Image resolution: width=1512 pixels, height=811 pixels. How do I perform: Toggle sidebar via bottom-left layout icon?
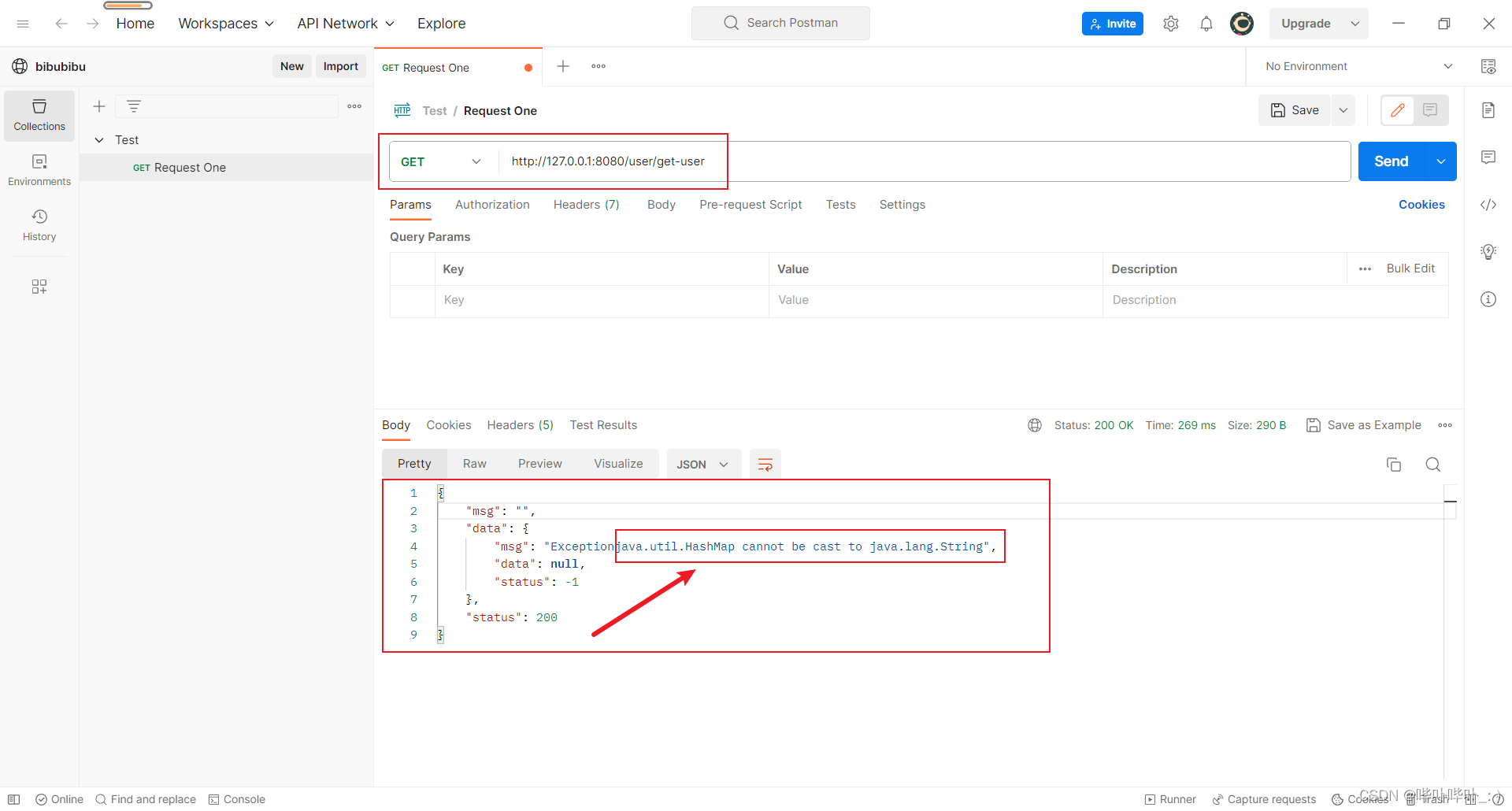click(x=14, y=799)
